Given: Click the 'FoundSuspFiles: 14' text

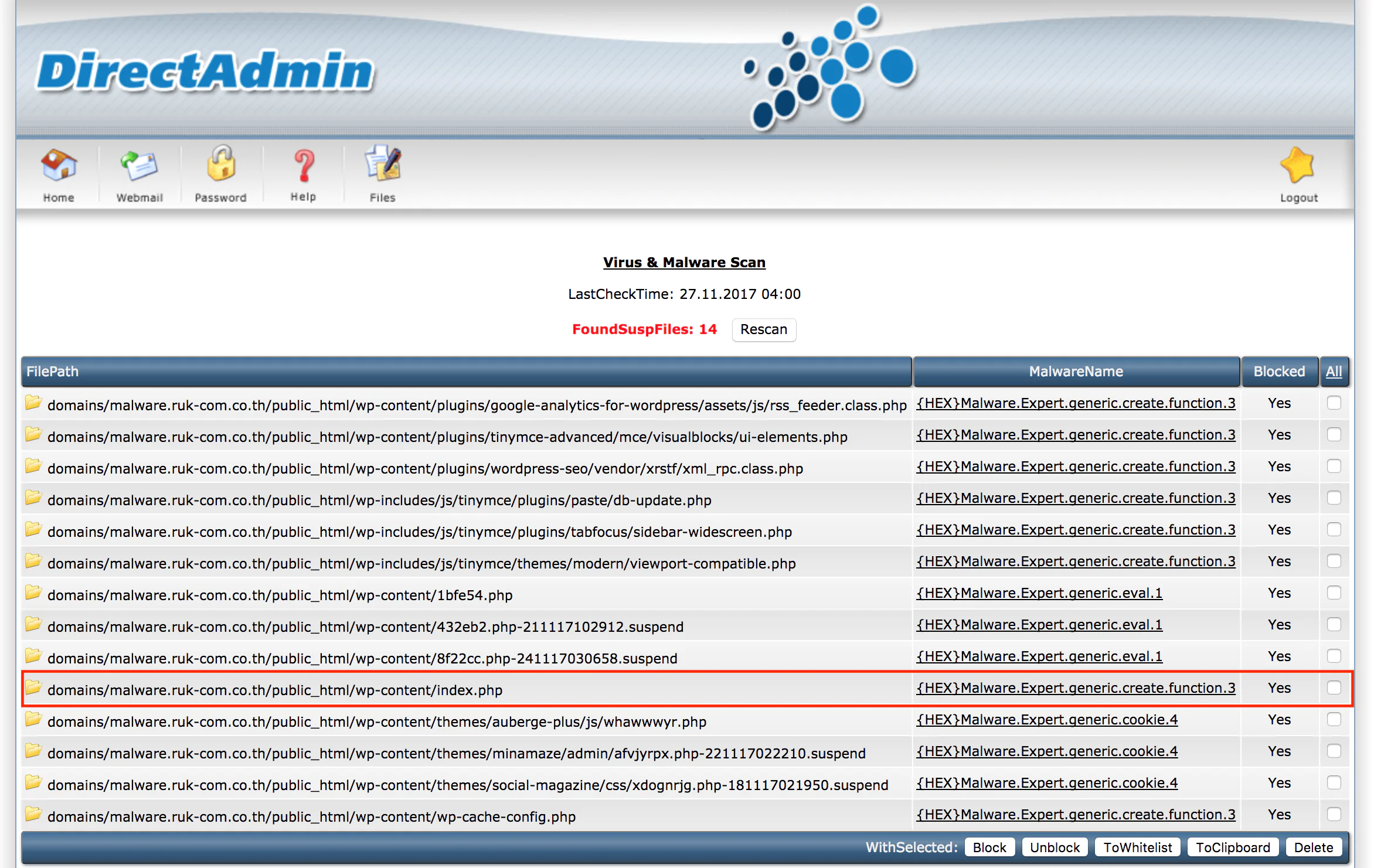Looking at the screenshot, I should click(x=644, y=329).
